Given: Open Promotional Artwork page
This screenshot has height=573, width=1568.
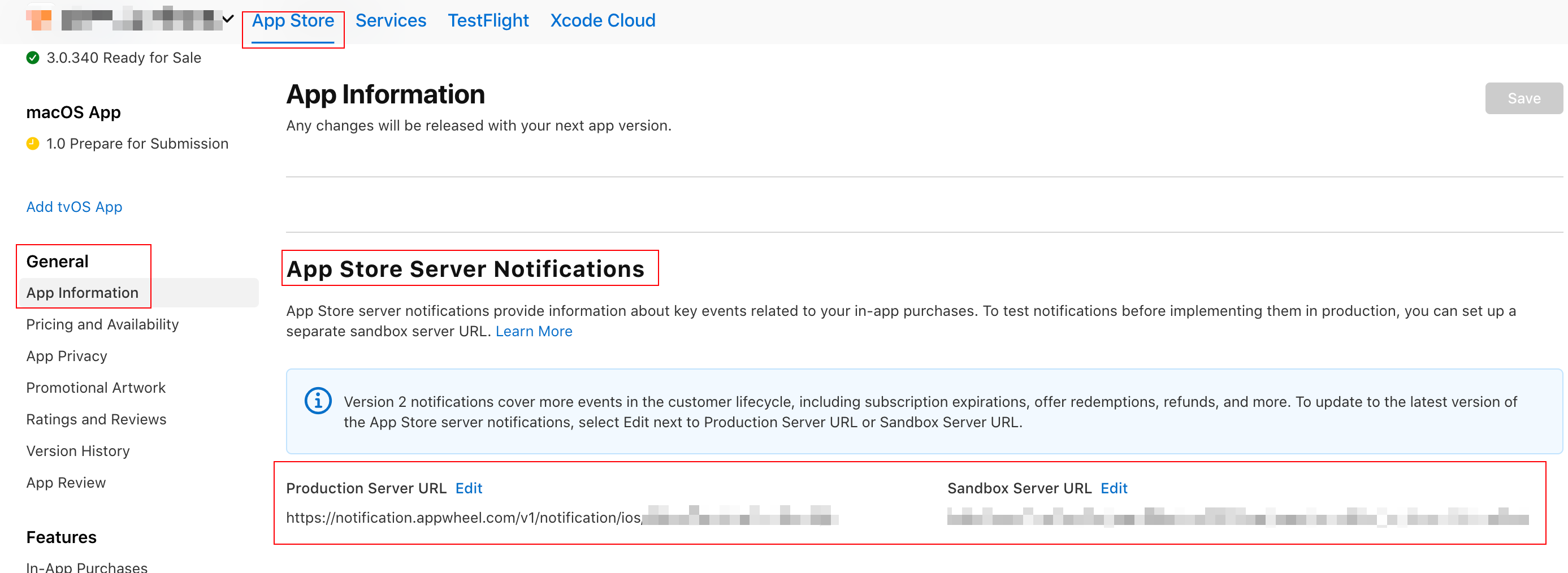Looking at the screenshot, I should (96, 388).
